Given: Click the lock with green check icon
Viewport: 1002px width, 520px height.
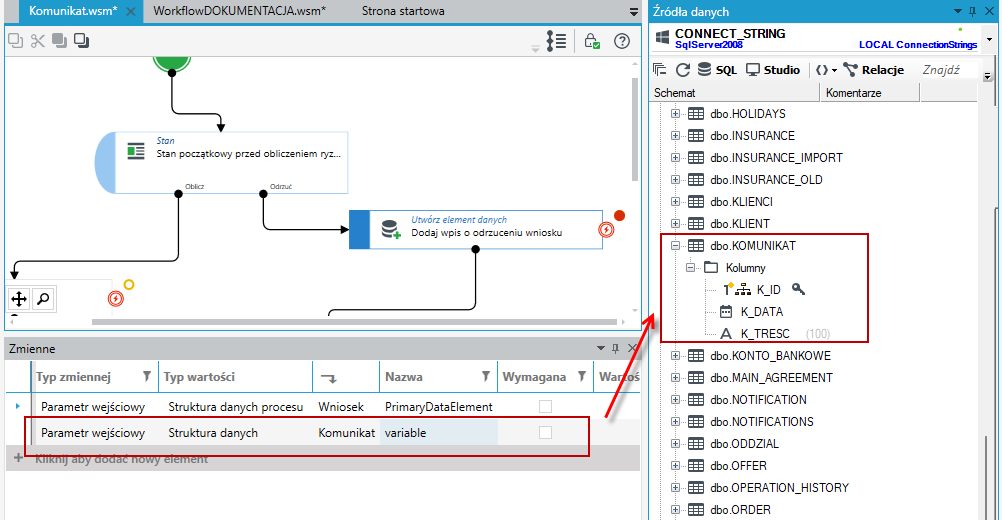Looking at the screenshot, I should tap(592, 41).
